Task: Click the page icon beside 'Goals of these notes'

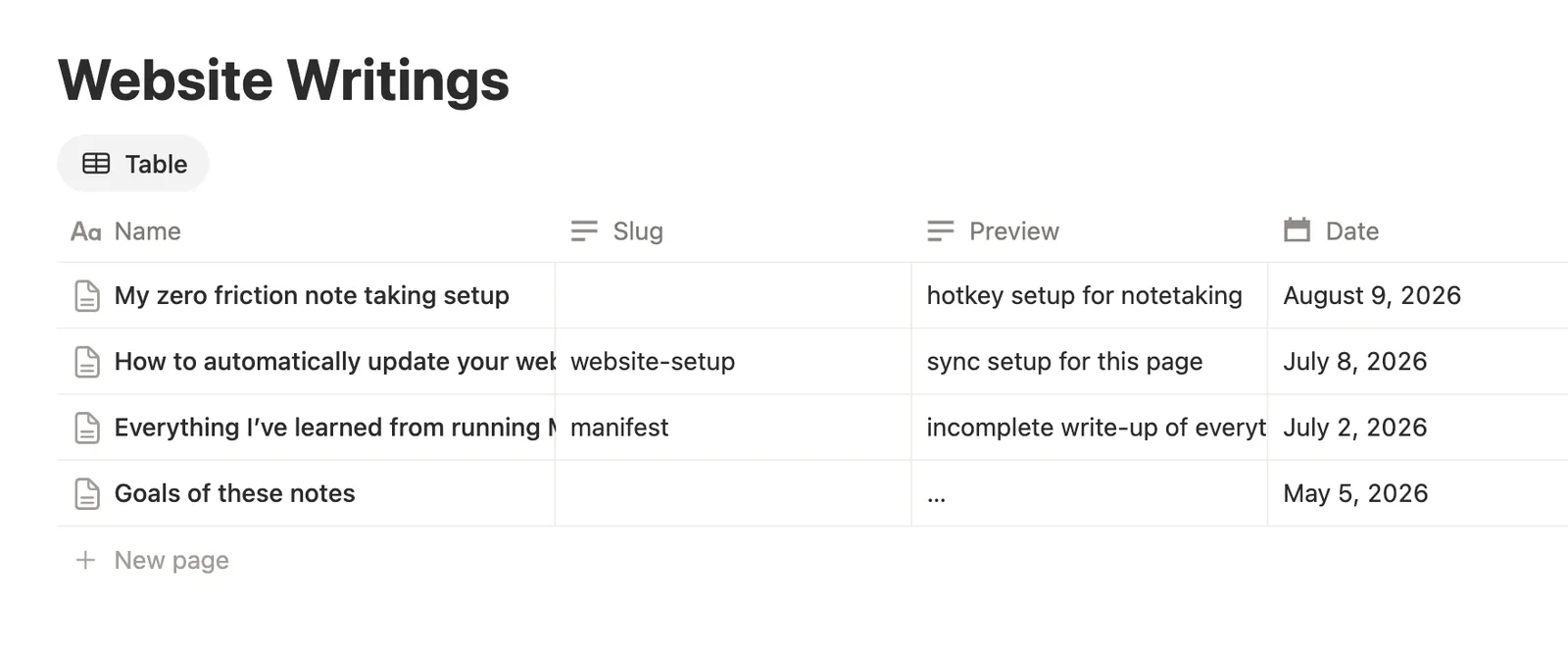Action: 87,493
